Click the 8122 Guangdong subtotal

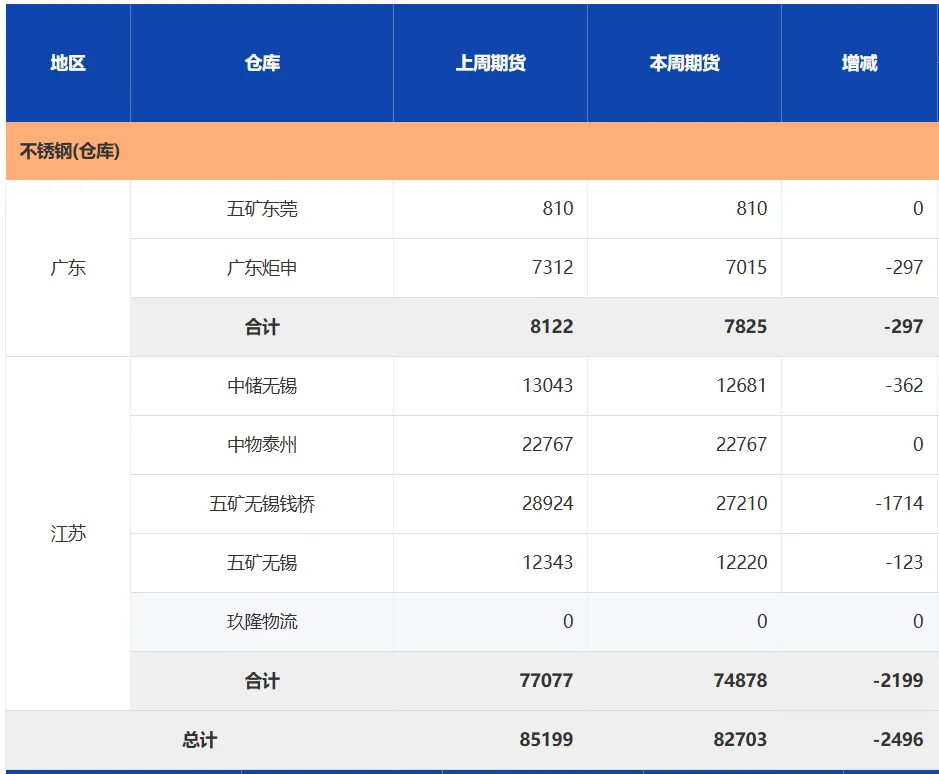click(x=552, y=326)
